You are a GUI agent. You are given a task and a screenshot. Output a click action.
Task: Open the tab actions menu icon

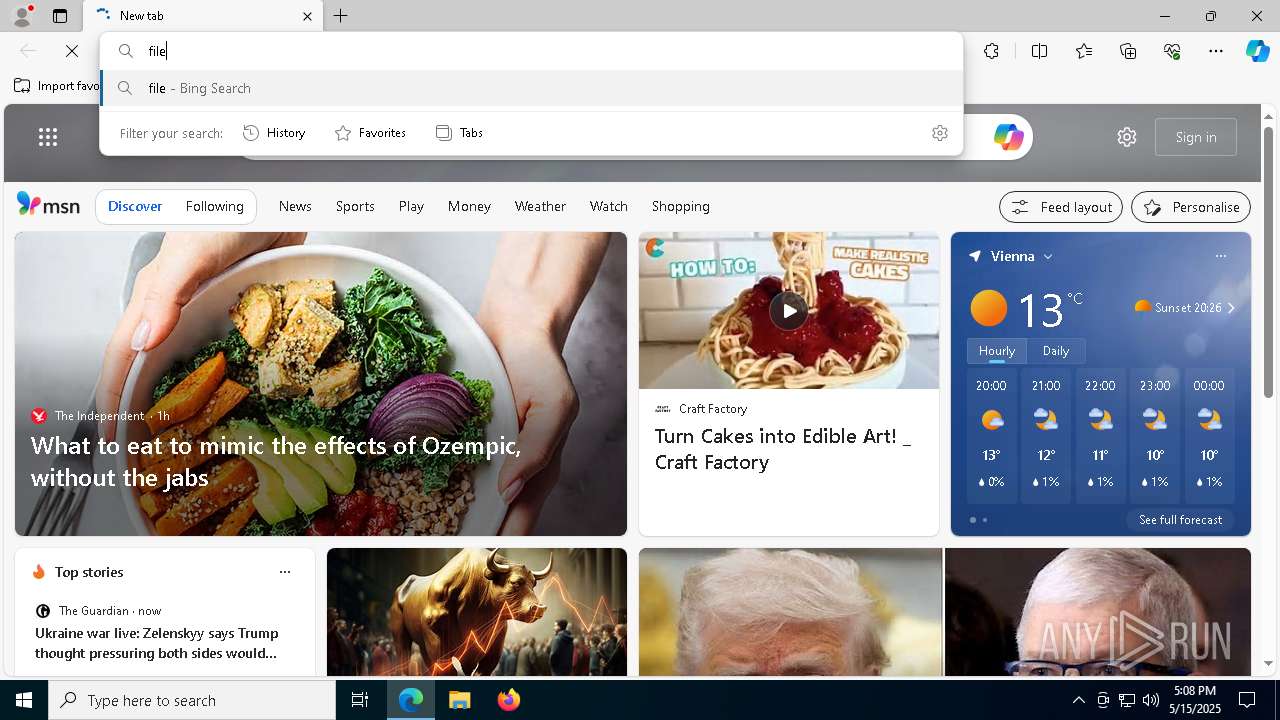(x=60, y=16)
